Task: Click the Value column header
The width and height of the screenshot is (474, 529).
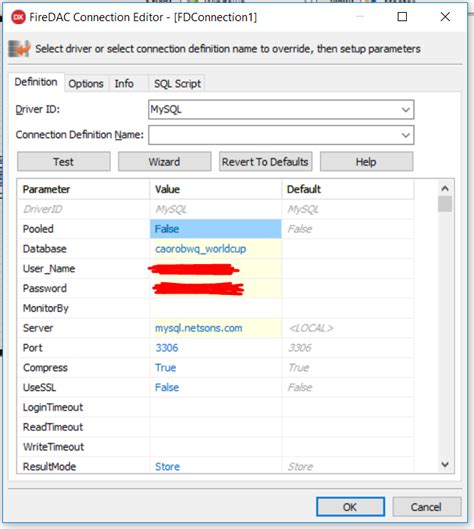Action: 215,189
